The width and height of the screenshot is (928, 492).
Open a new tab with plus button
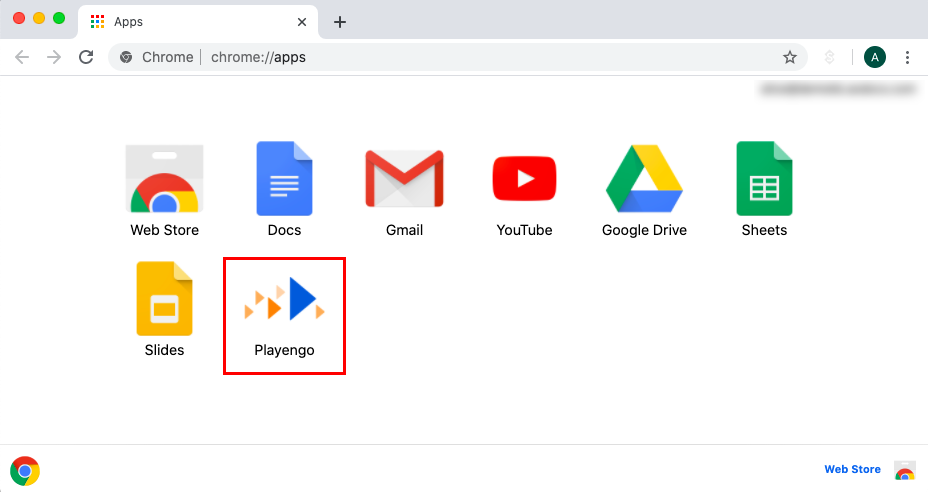340,22
